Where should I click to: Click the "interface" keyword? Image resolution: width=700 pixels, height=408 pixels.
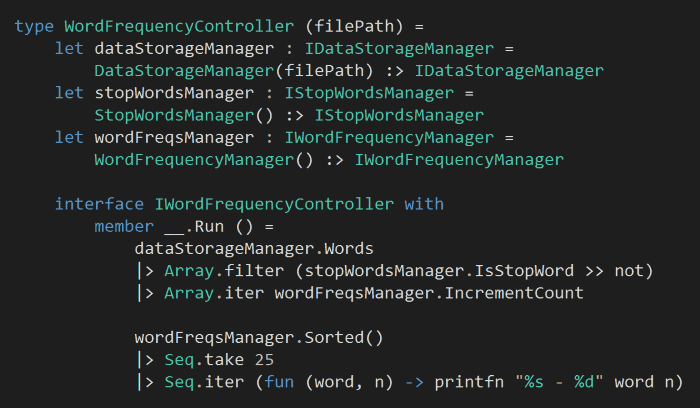click(99, 204)
